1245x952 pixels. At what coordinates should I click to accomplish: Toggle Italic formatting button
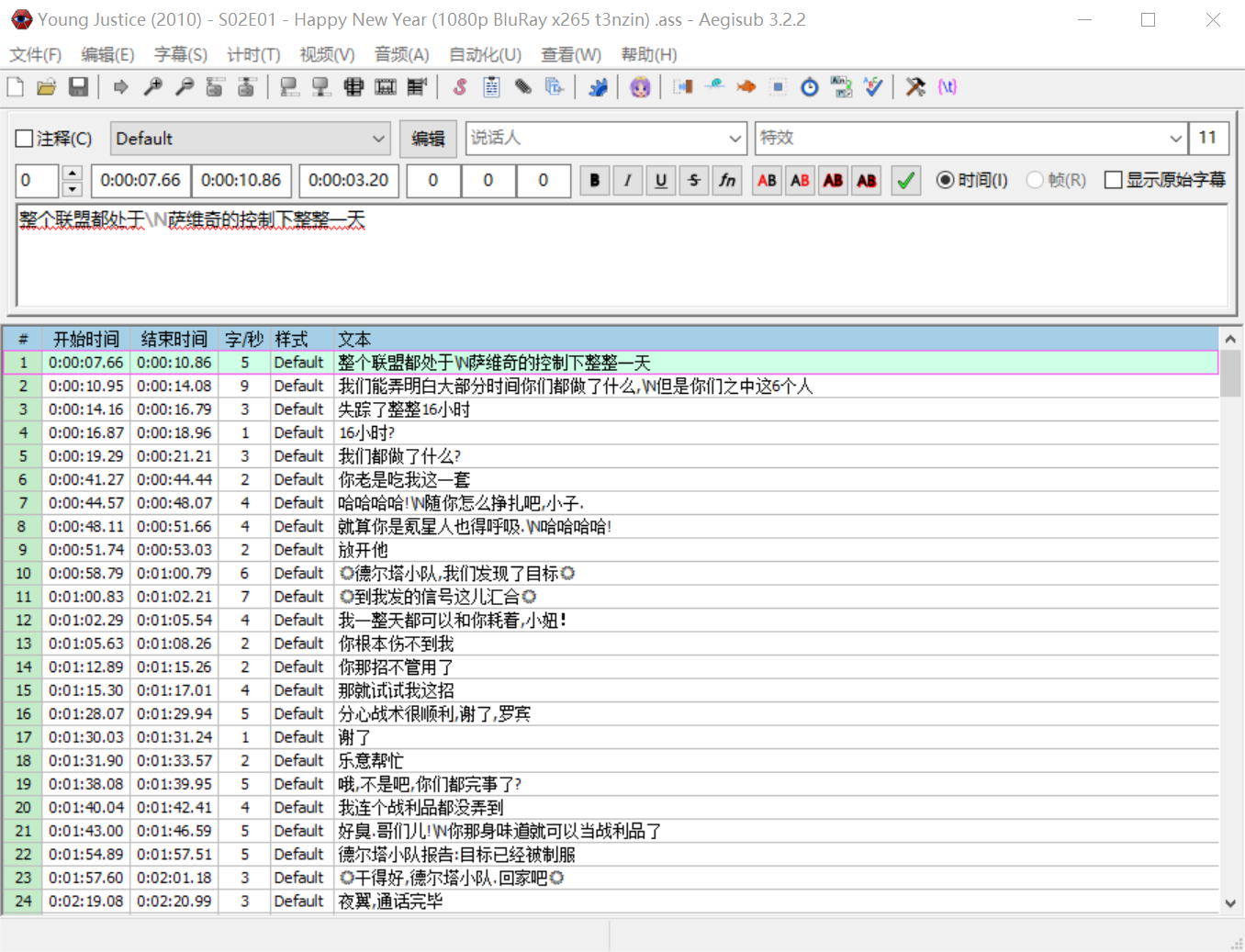point(628,180)
